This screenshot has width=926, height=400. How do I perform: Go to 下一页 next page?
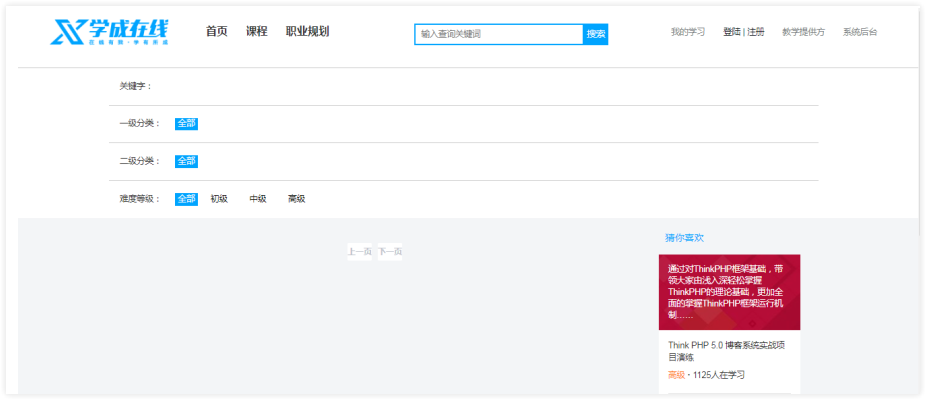[x=390, y=252]
